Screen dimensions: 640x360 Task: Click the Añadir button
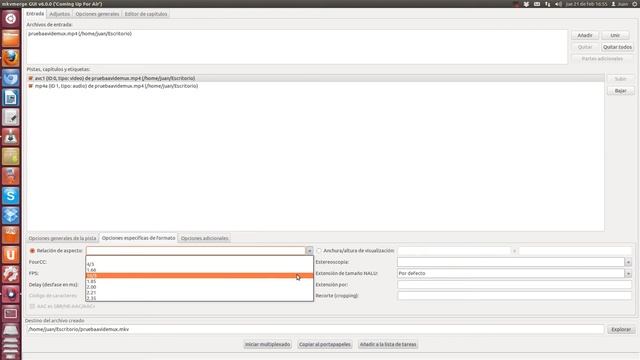click(585, 36)
